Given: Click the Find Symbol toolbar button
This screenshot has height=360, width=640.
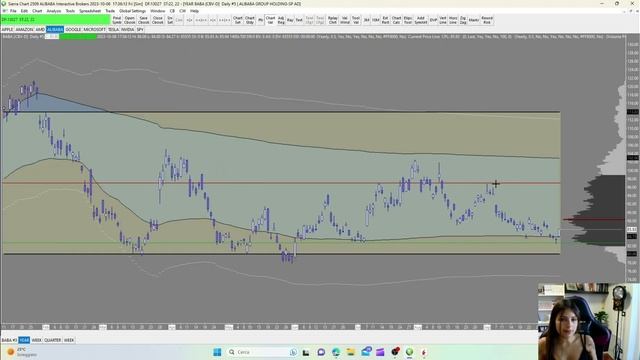Looking at the screenshot, I should (x=117, y=20).
